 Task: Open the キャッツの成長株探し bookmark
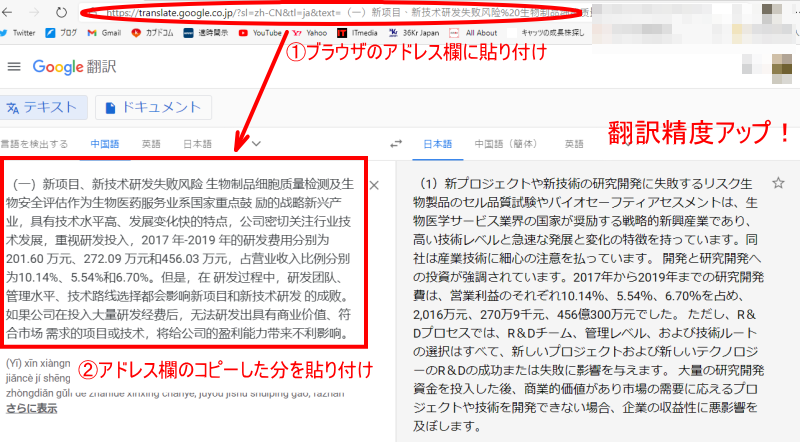546,33
